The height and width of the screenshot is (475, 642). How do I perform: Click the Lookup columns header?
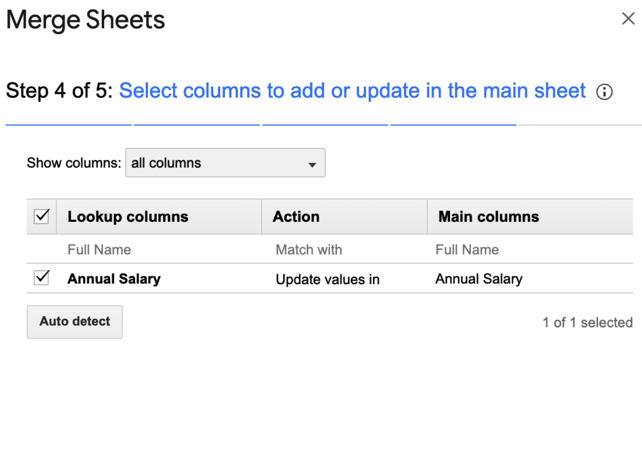pyautogui.click(x=127, y=216)
